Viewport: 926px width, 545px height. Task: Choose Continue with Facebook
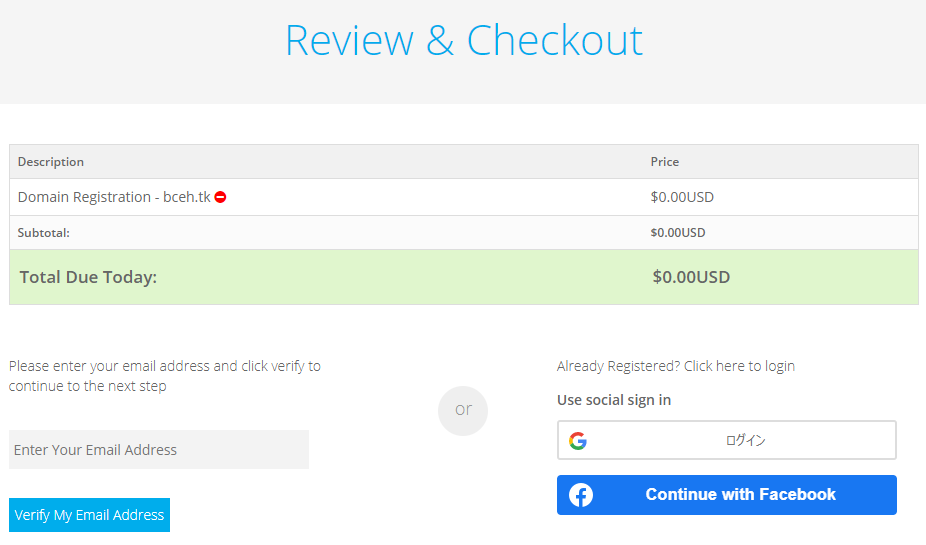[727, 495]
